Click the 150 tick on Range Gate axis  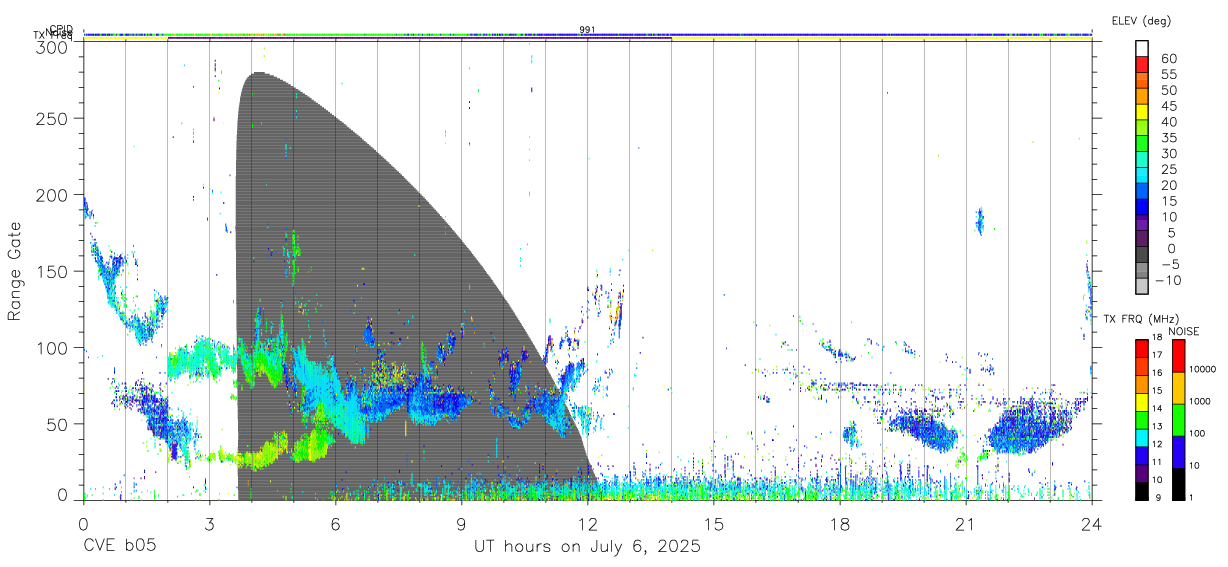click(52, 271)
